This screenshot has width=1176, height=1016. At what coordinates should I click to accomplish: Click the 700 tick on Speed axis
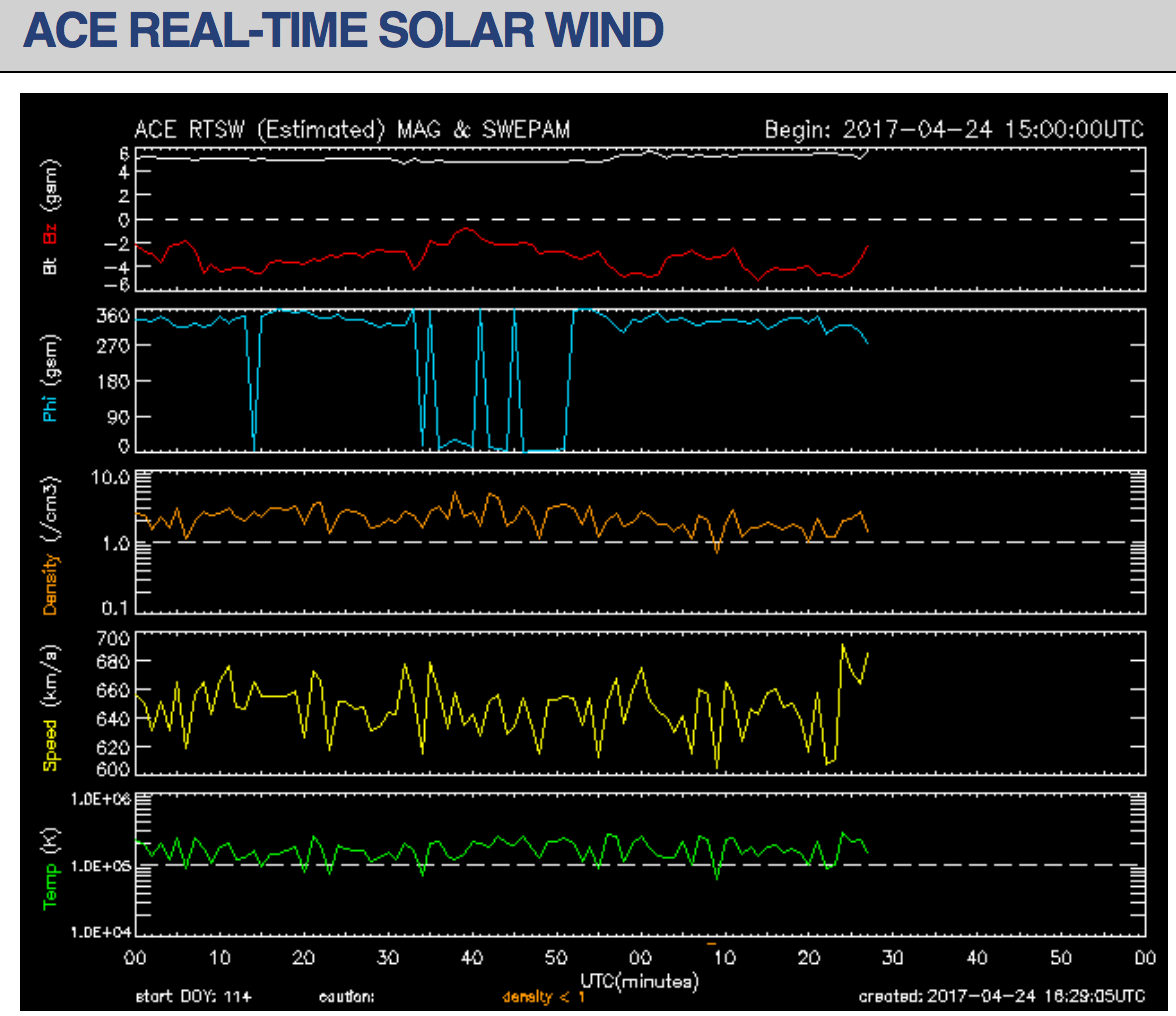point(112,638)
